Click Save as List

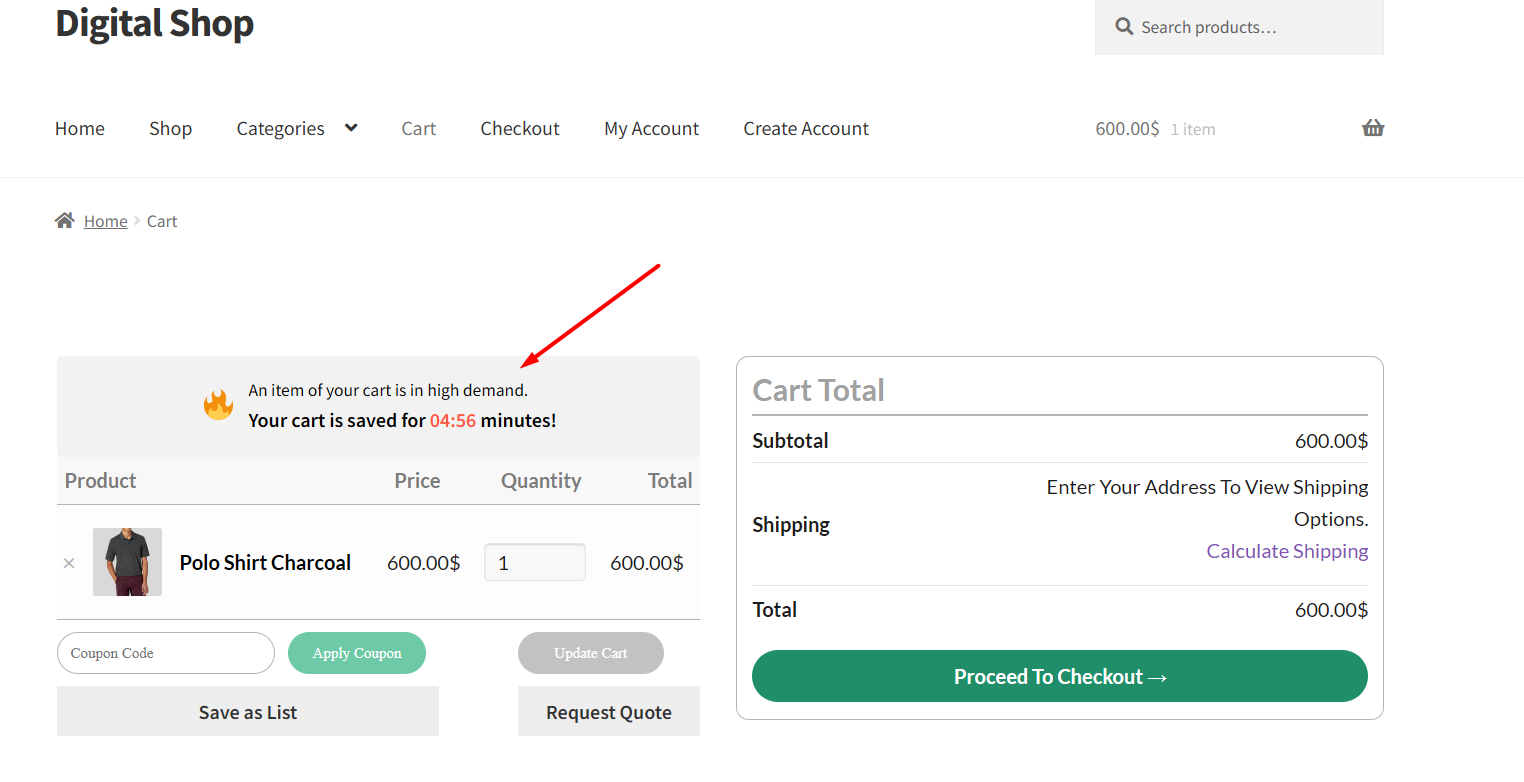click(x=247, y=711)
